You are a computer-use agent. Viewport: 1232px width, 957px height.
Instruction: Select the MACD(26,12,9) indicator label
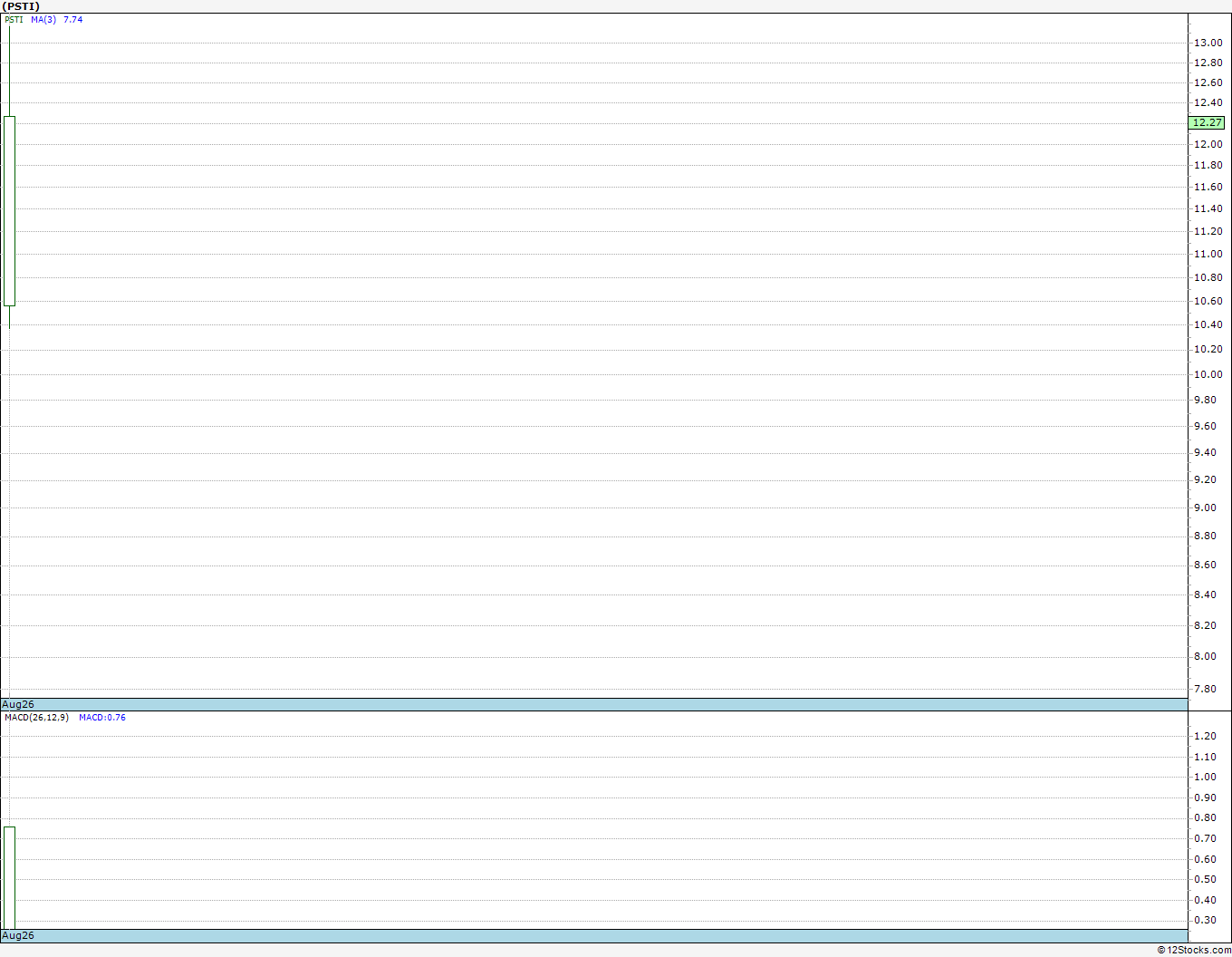click(x=36, y=718)
